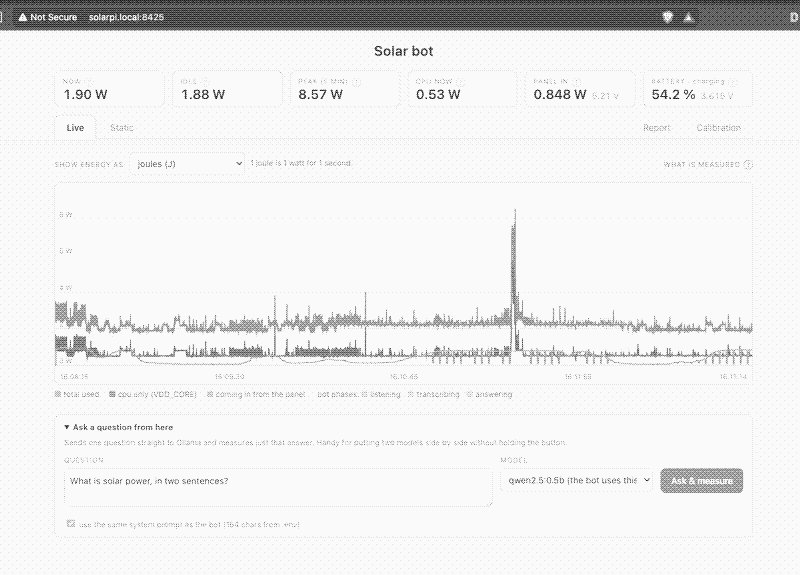Screen dimensions: 800x575
Task: Open the help icon next to NOW
Action: pos(89,82)
